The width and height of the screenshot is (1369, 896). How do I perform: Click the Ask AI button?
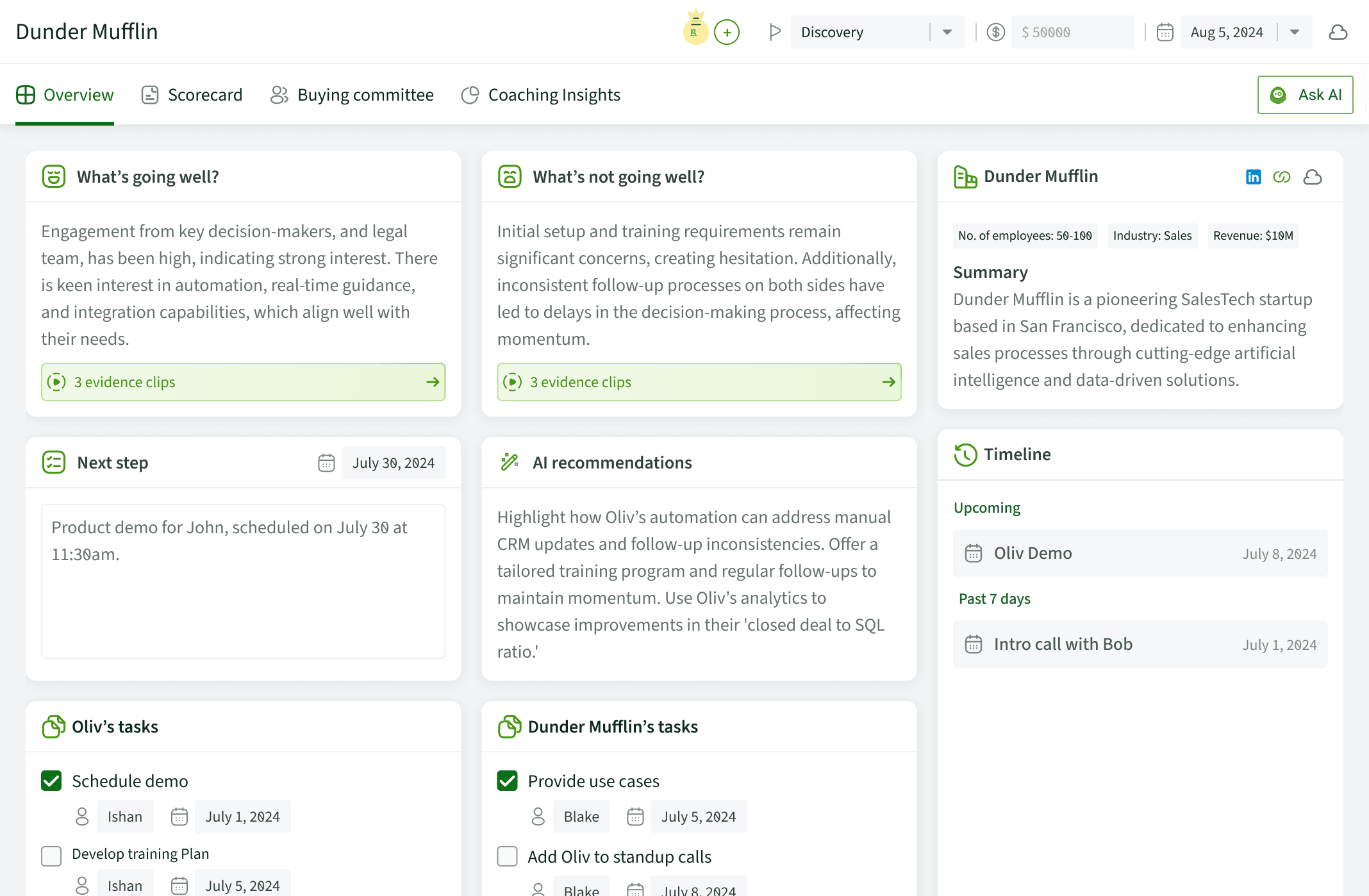coord(1305,95)
